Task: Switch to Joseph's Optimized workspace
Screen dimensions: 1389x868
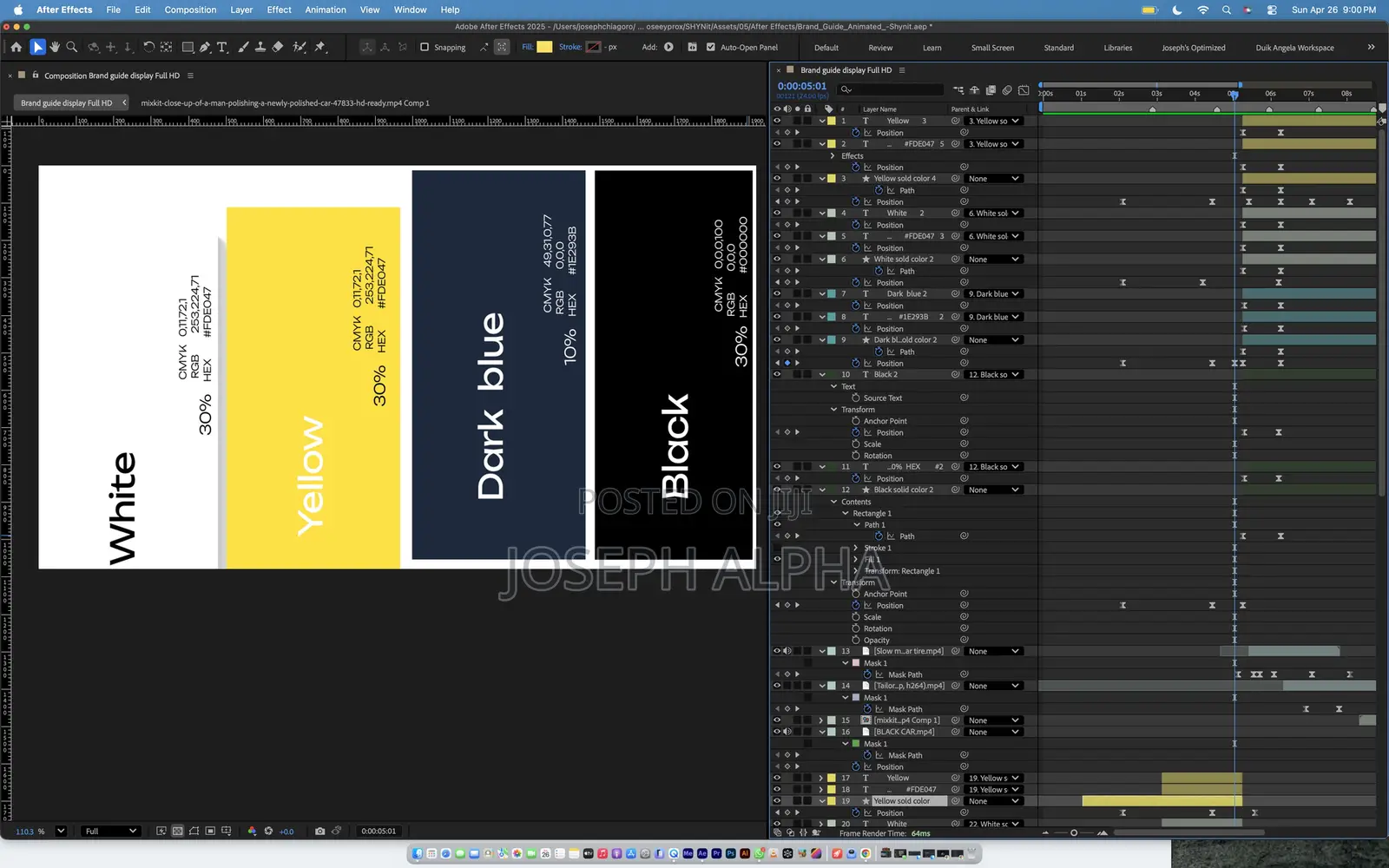Action: [1194, 48]
